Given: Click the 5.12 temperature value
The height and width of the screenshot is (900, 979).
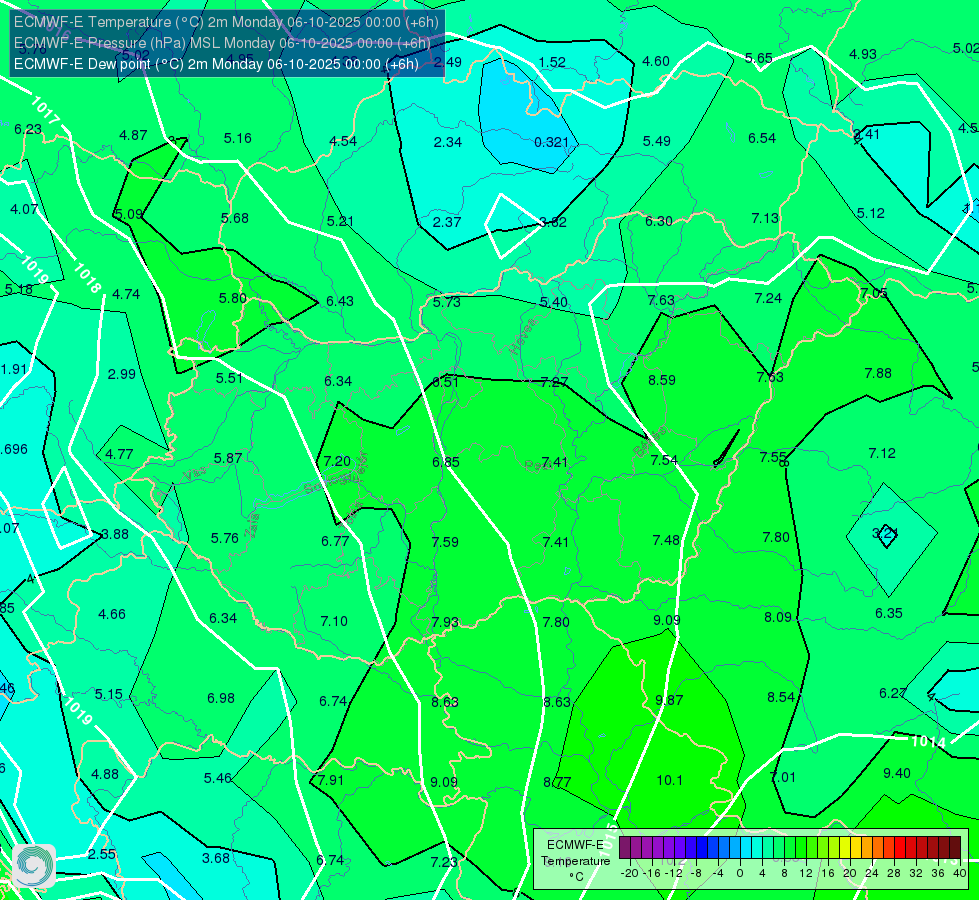Looking at the screenshot, I should (x=870, y=213).
